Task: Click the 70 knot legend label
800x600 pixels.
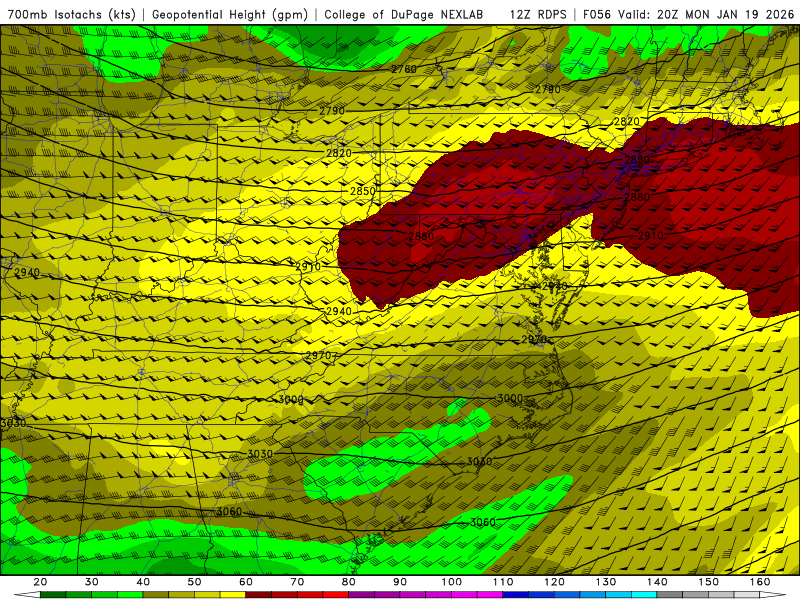Action: [x=297, y=582]
